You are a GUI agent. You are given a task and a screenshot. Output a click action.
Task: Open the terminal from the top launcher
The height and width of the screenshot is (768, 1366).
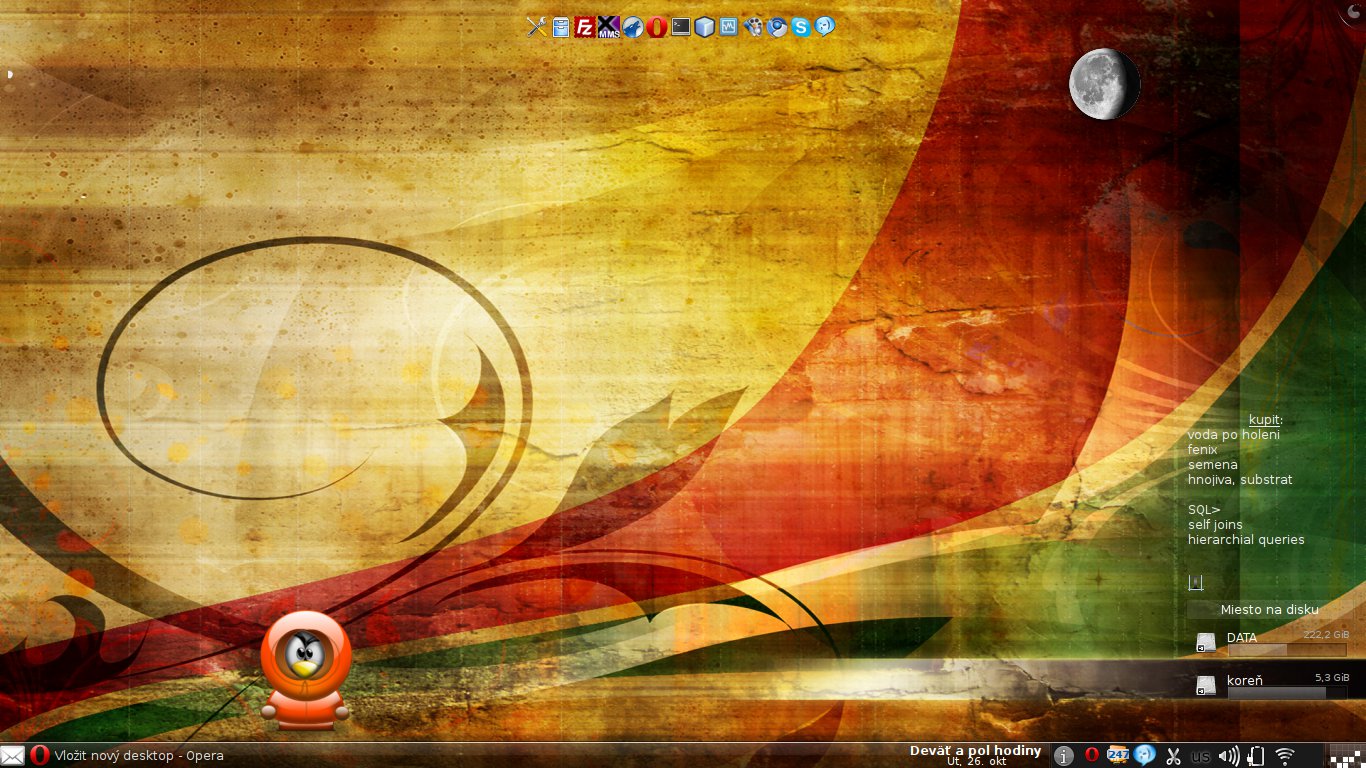[681, 27]
